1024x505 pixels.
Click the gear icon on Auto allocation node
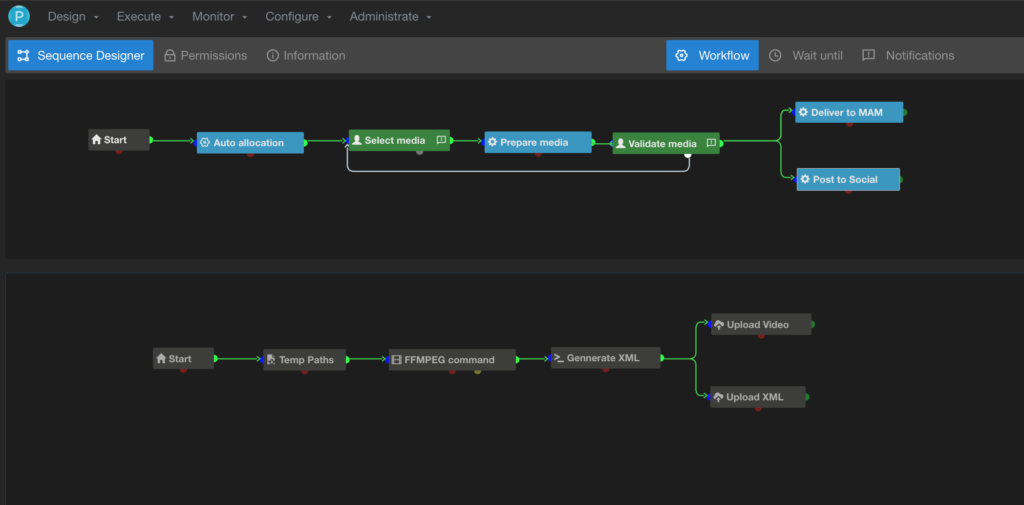coord(205,143)
